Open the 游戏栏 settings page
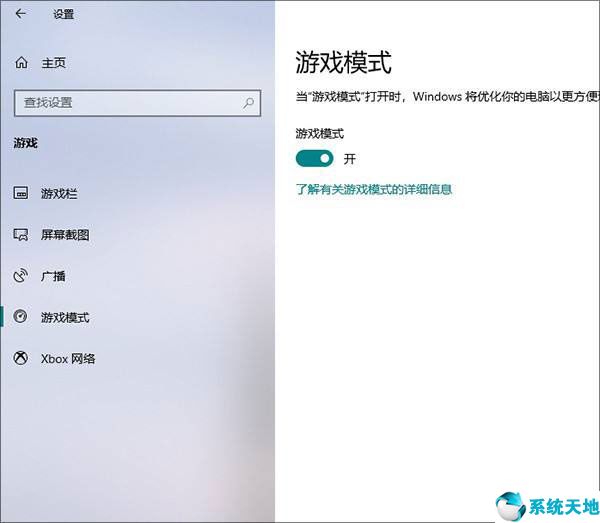This screenshot has height=523, width=600. (59, 194)
